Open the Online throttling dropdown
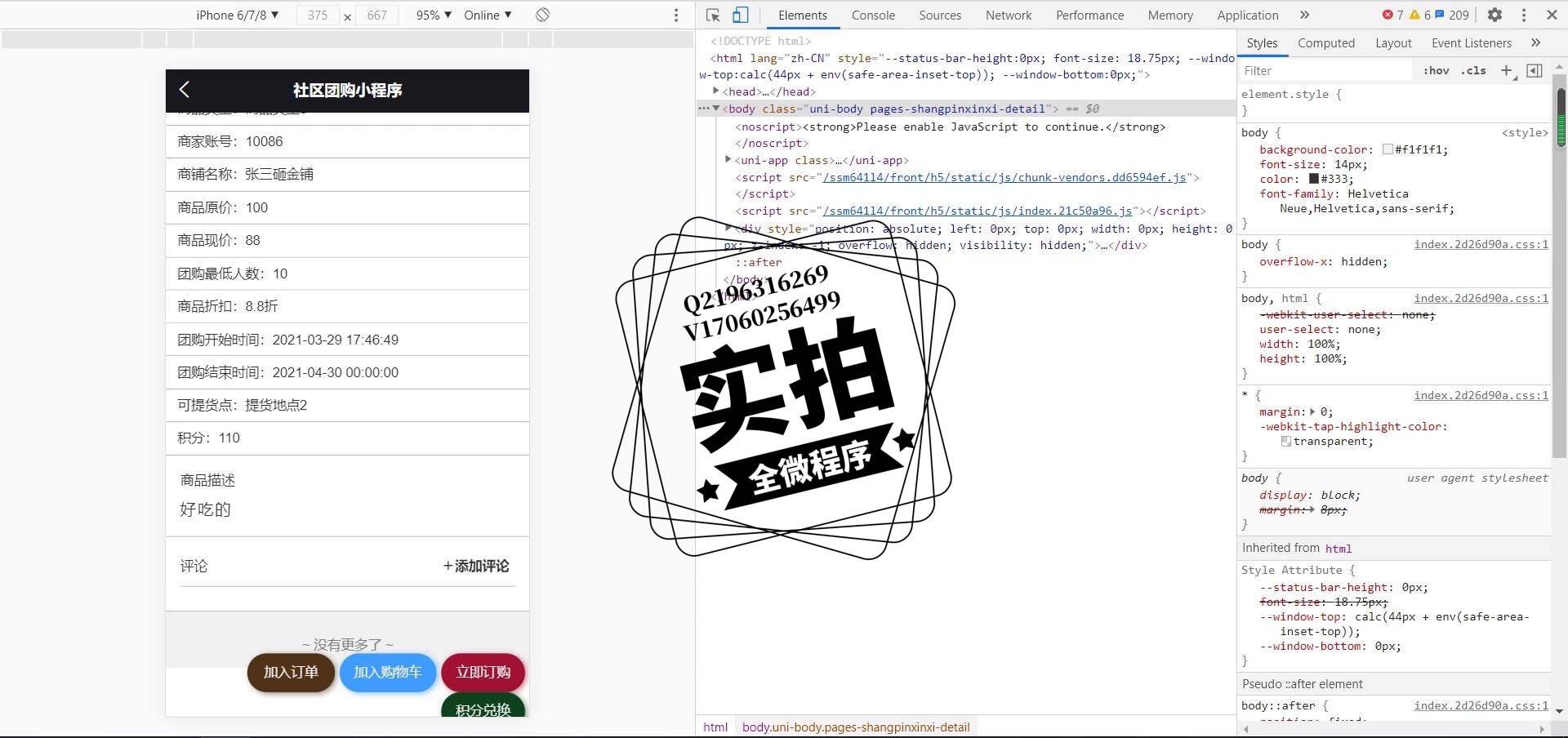This screenshot has height=738, width=1568. tap(488, 15)
